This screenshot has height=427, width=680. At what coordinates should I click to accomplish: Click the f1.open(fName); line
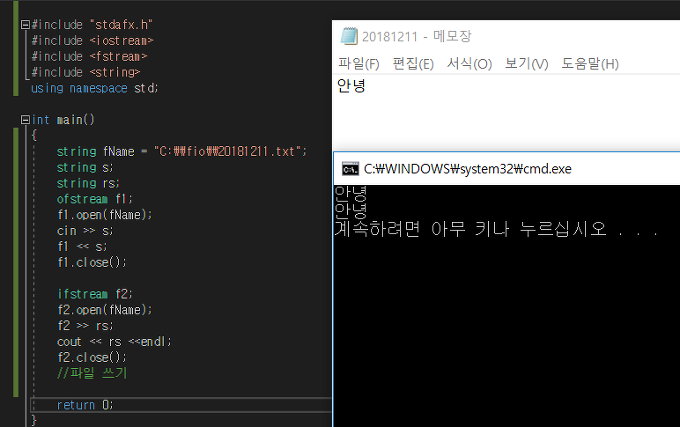(105, 215)
